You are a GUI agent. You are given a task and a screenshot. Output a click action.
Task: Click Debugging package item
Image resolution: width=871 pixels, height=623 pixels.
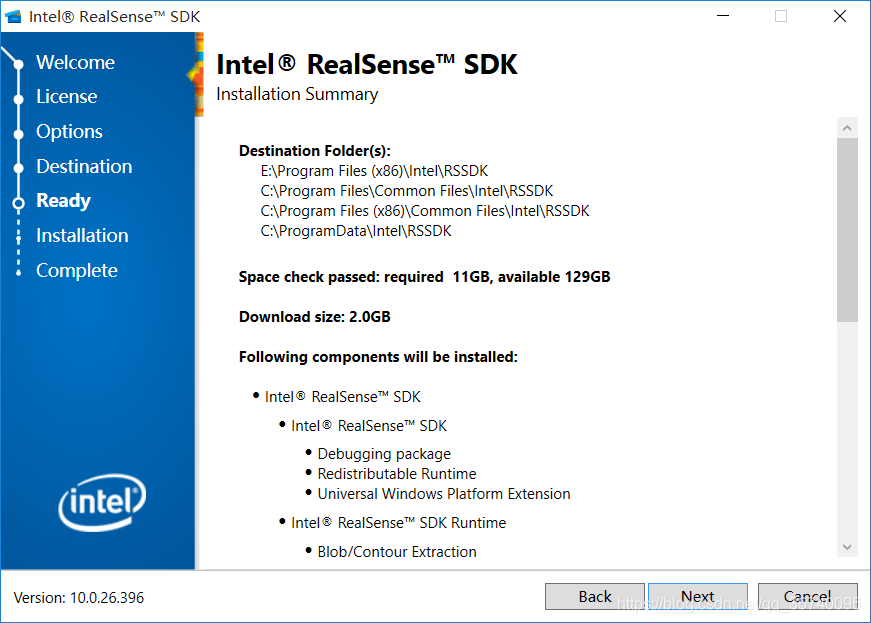[384, 454]
